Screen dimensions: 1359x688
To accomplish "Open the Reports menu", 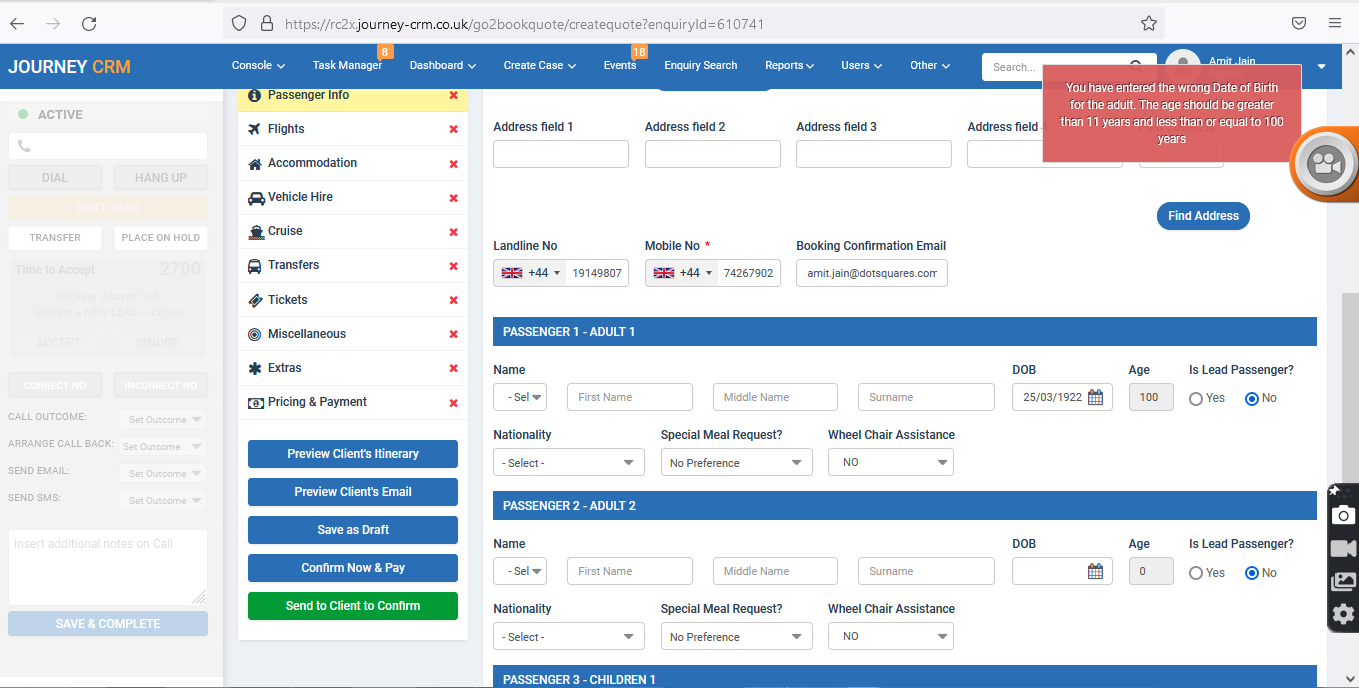I will click(789, 65).
